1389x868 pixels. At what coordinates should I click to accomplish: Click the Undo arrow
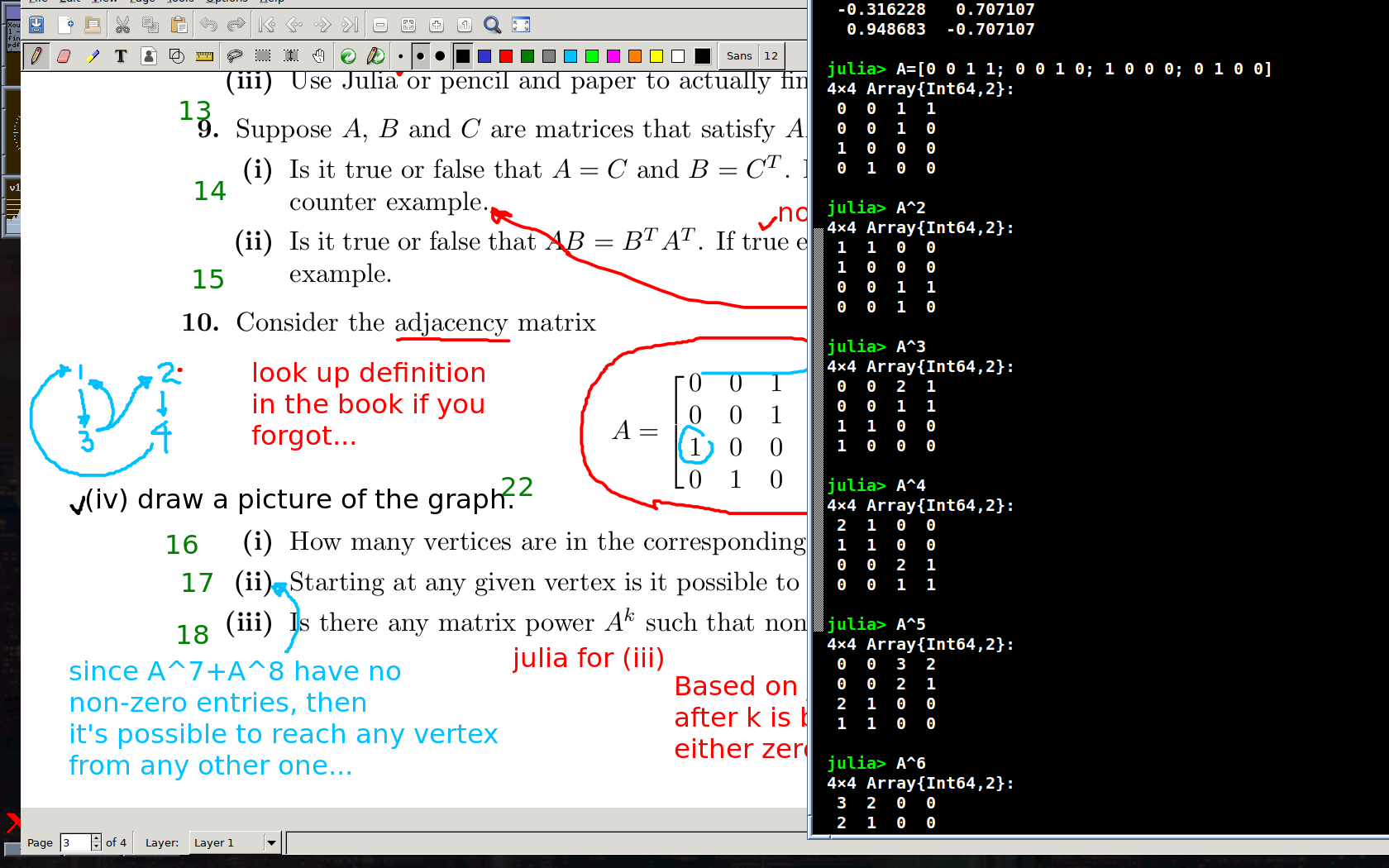[x=208, y=25]
